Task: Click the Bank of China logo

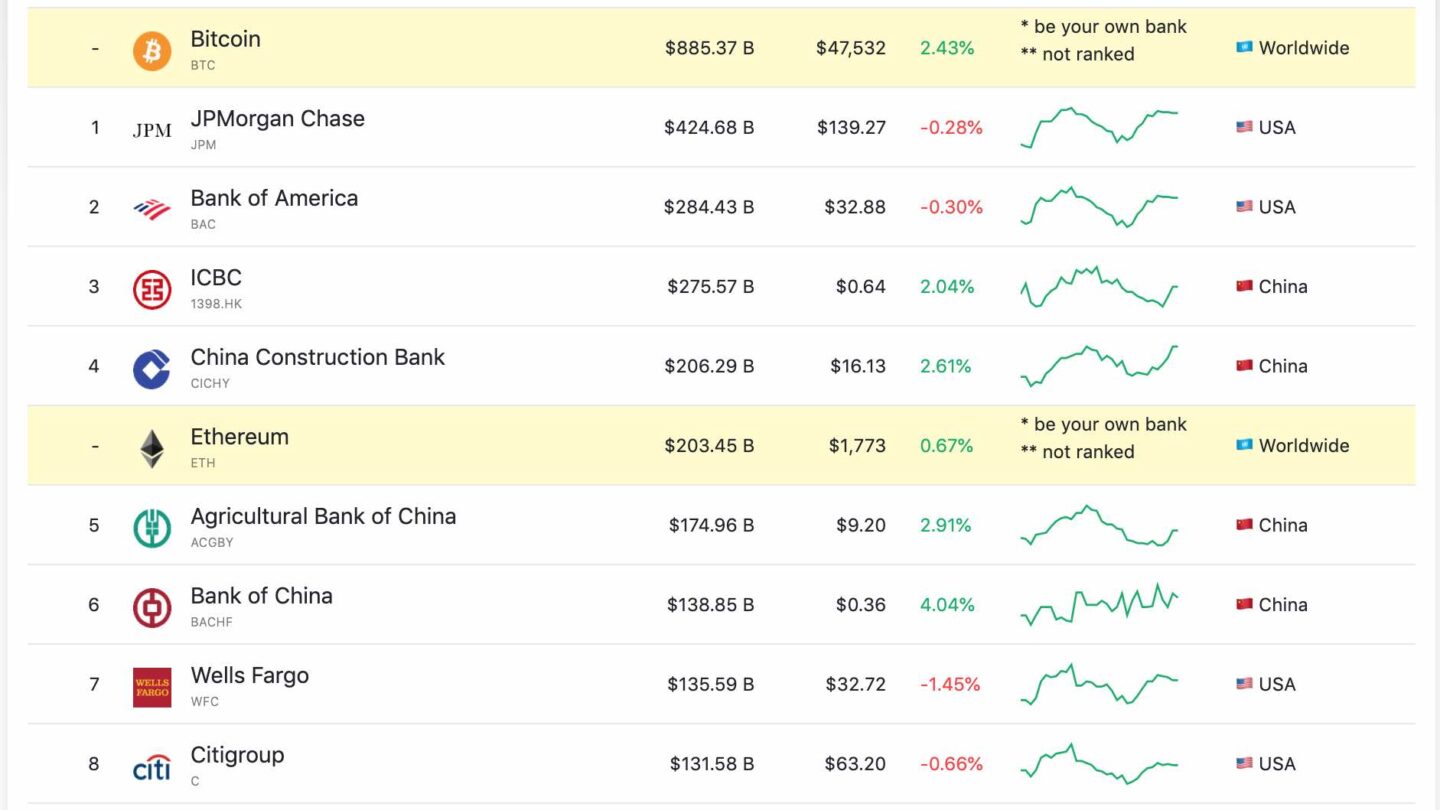Action: (152, 607)
